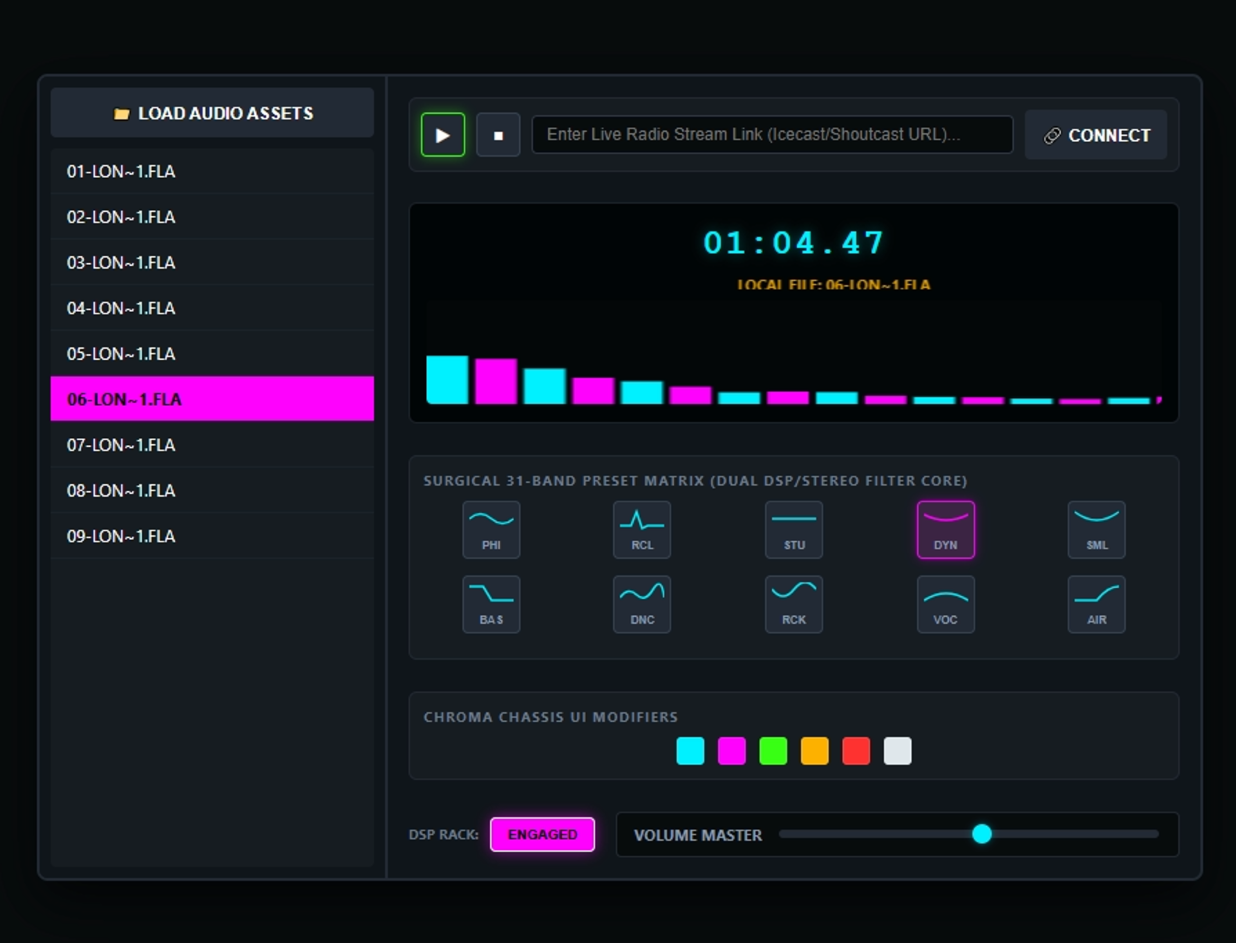Adjust the Volume Master slider
The height and width of the screenshot is (943, 1236).
tap(968, 834)
